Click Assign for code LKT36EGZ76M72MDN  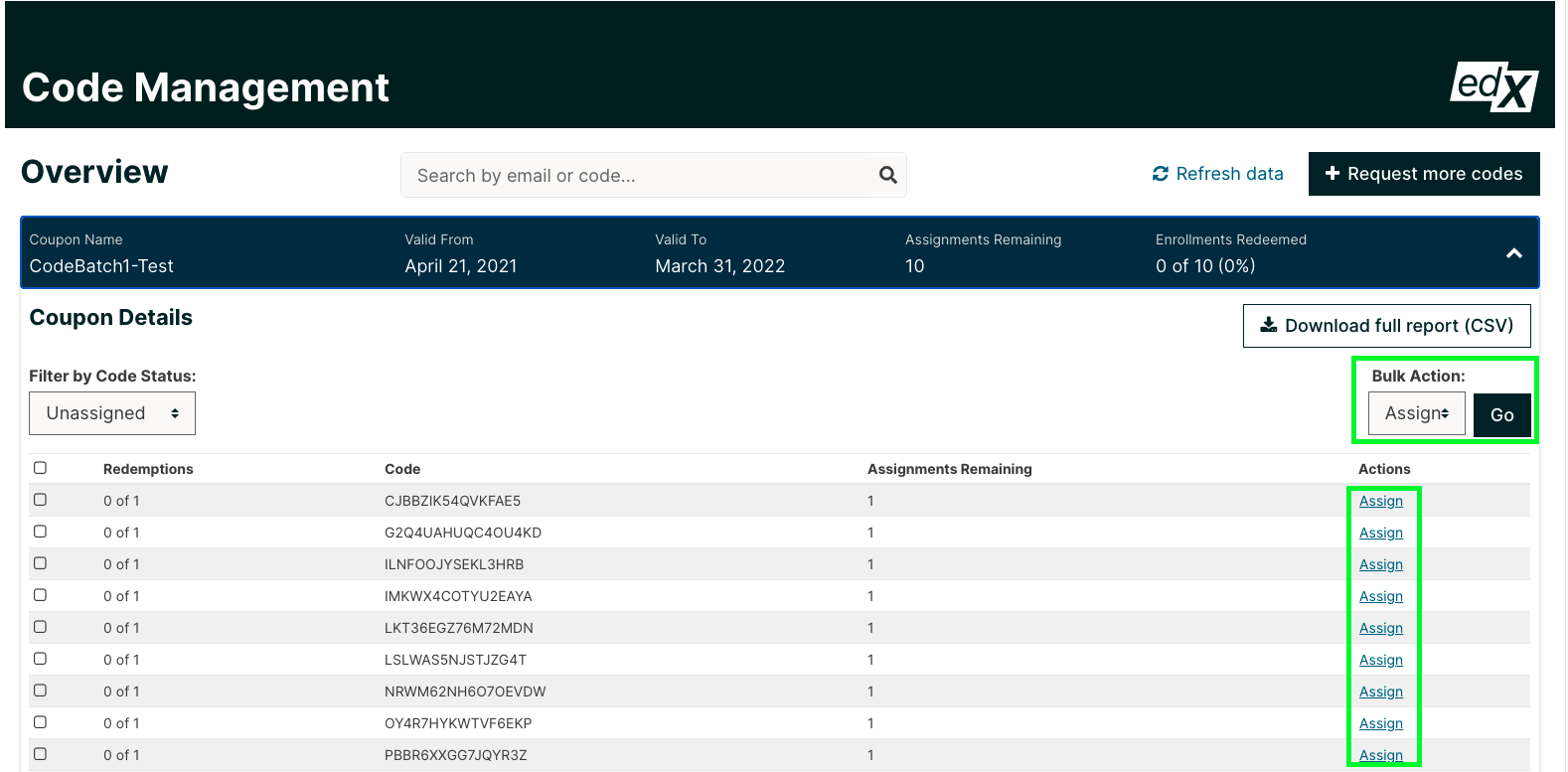pos(1380,628)
